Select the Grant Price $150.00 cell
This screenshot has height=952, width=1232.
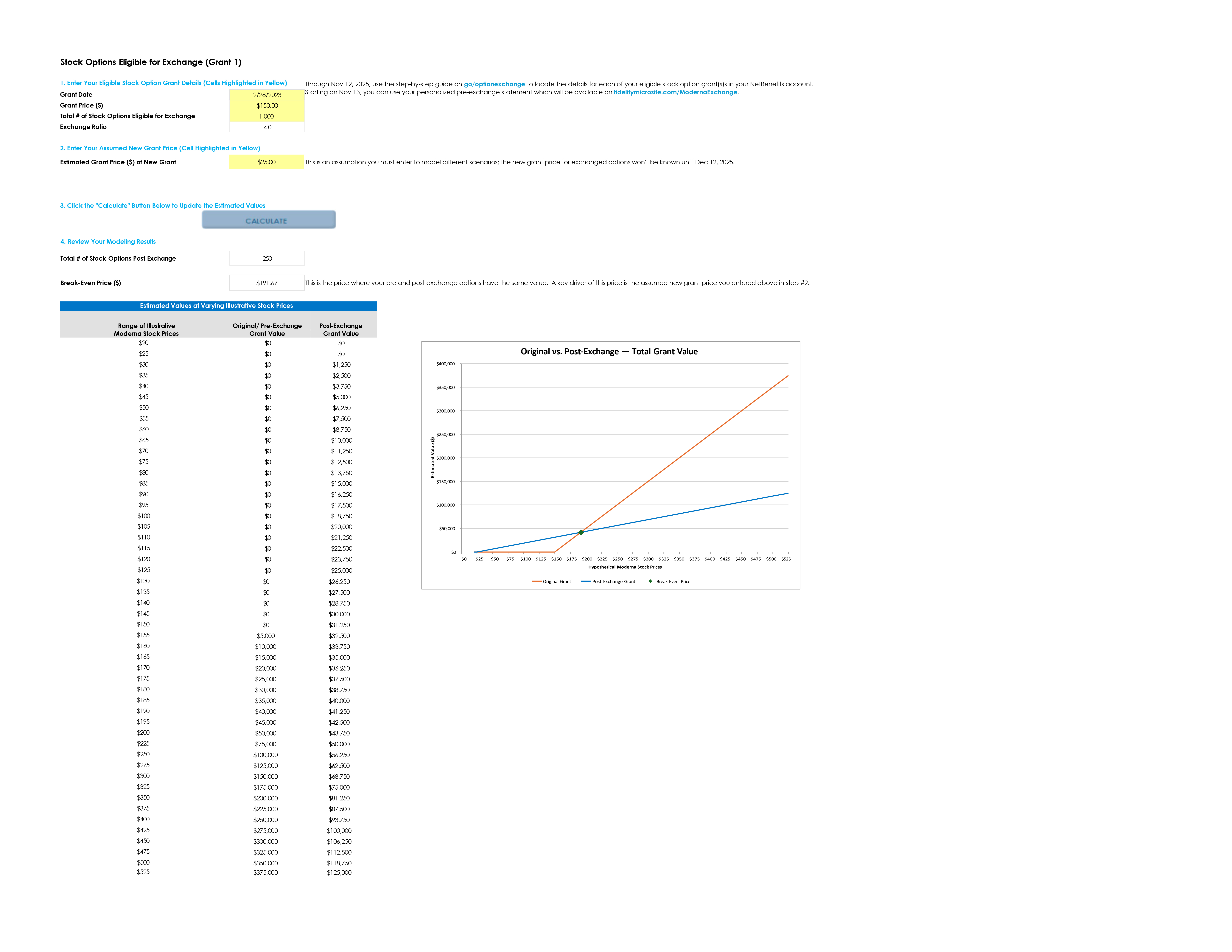click(x=267, y=105)
